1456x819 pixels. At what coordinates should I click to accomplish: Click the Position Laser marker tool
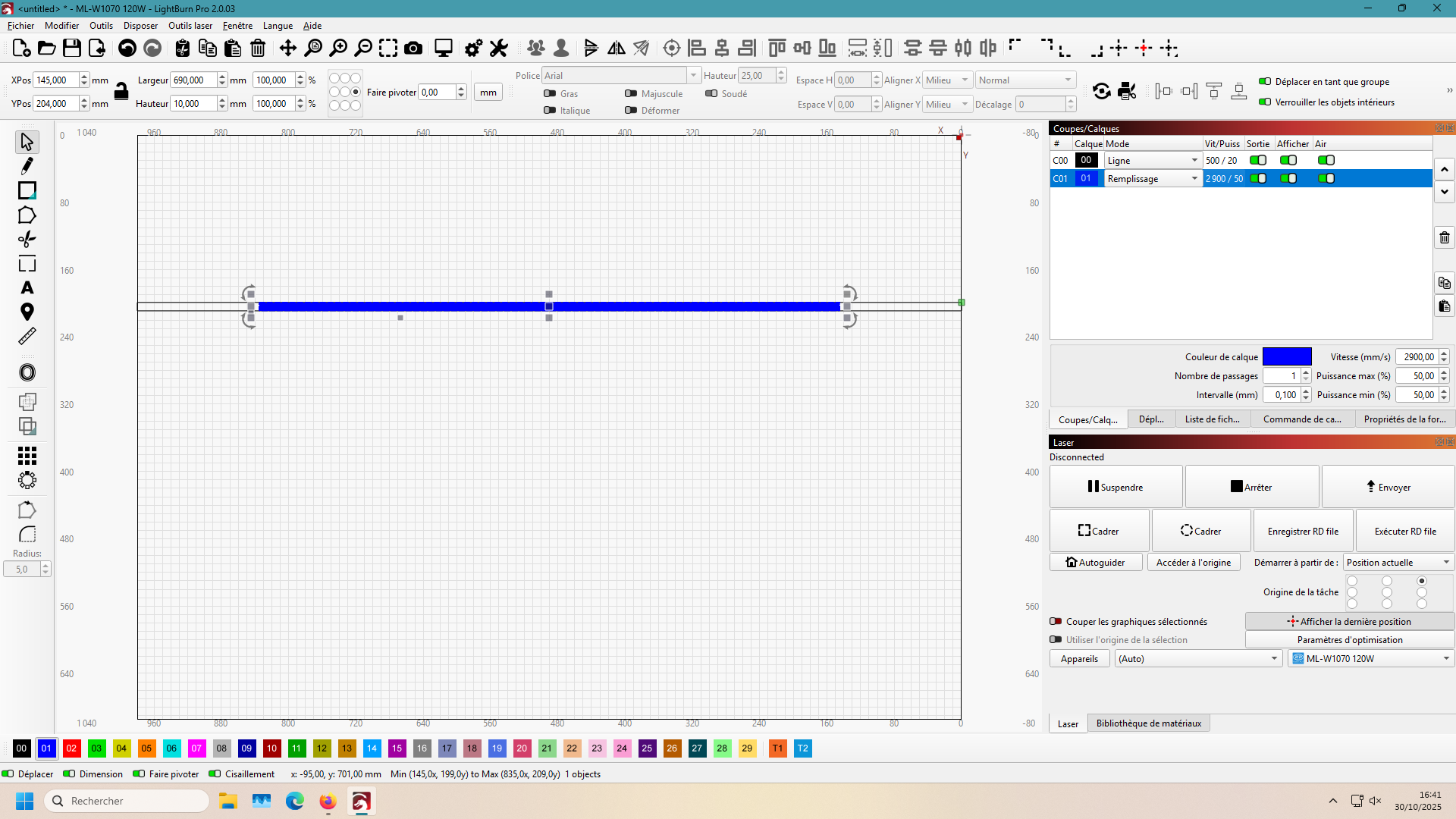point(27,312)
